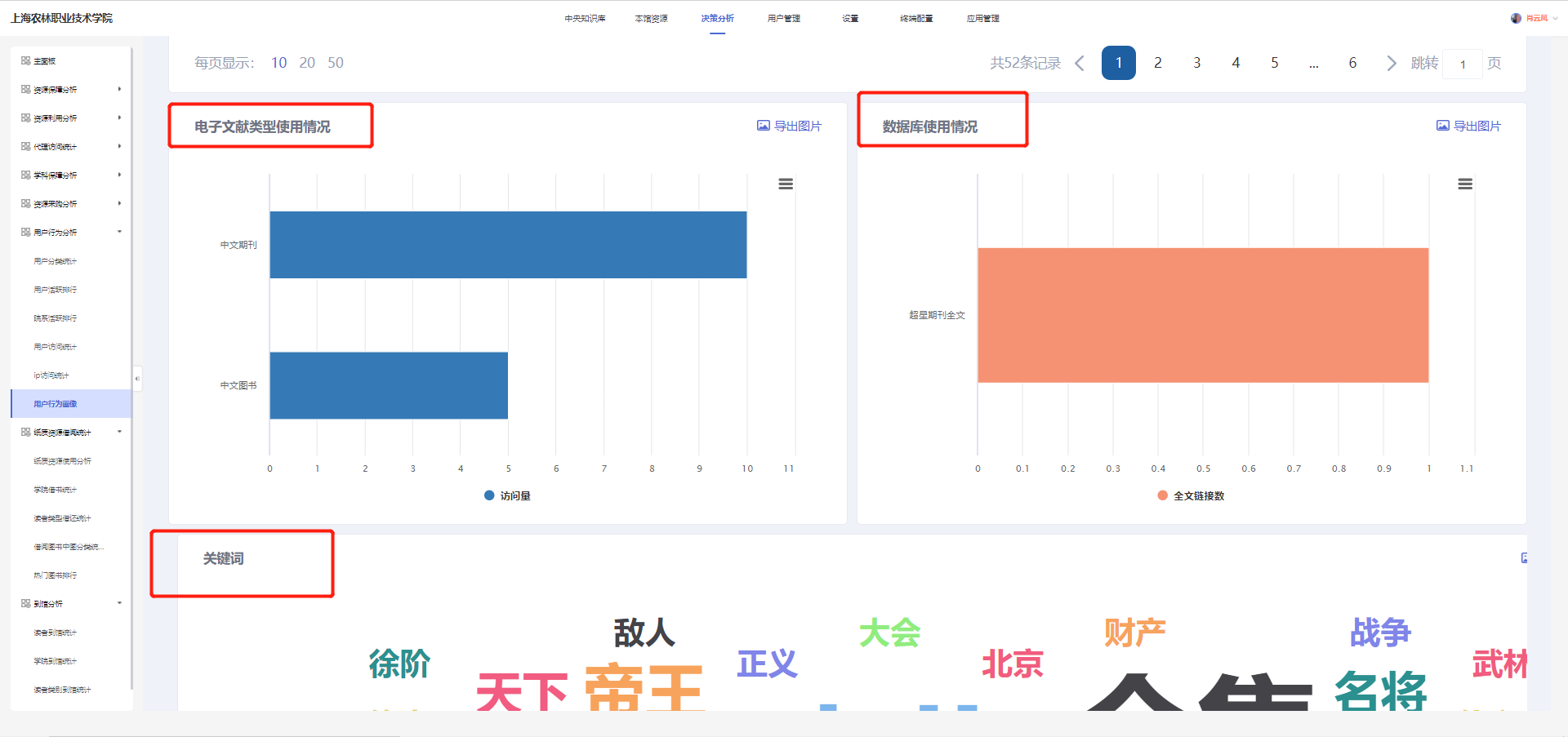Image resolution: width=1568 pixels, height=737 pixels.
Task: Click the icon beside 到馆分析
Action: point(26,604)
